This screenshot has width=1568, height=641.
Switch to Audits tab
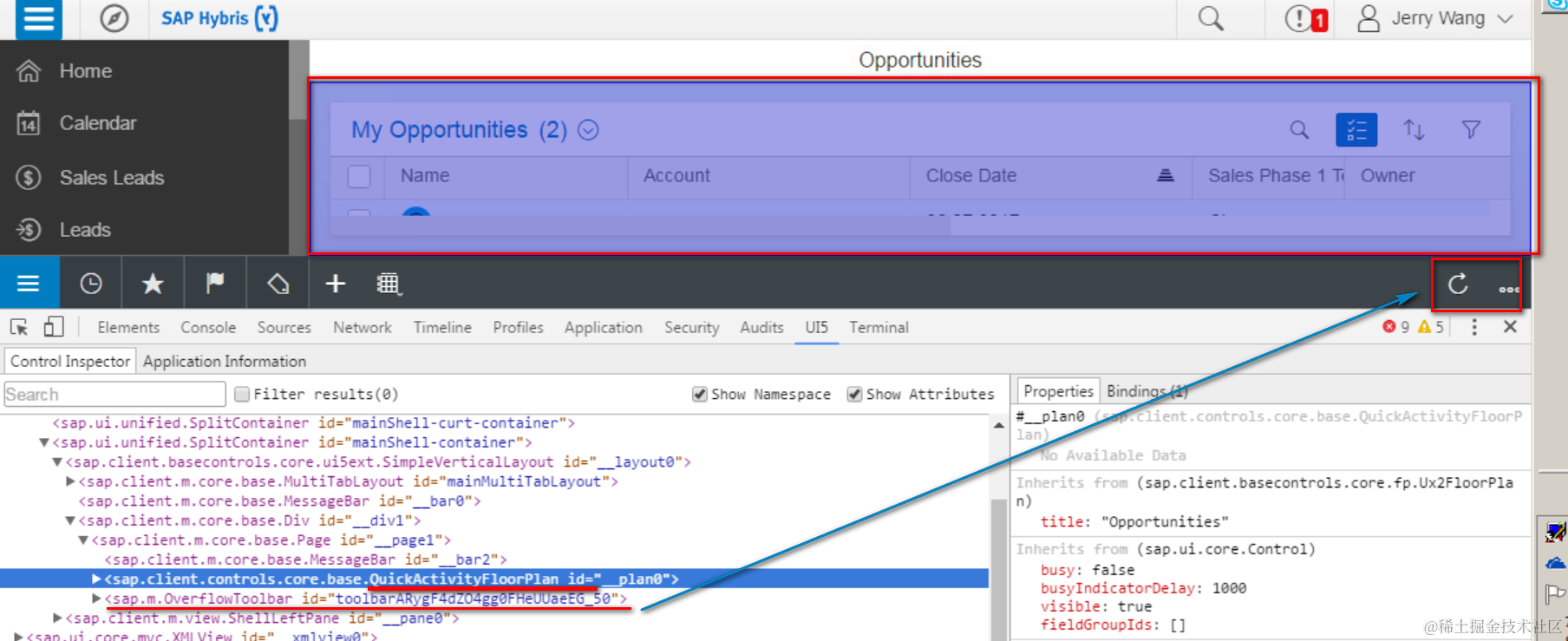(761, 327)
